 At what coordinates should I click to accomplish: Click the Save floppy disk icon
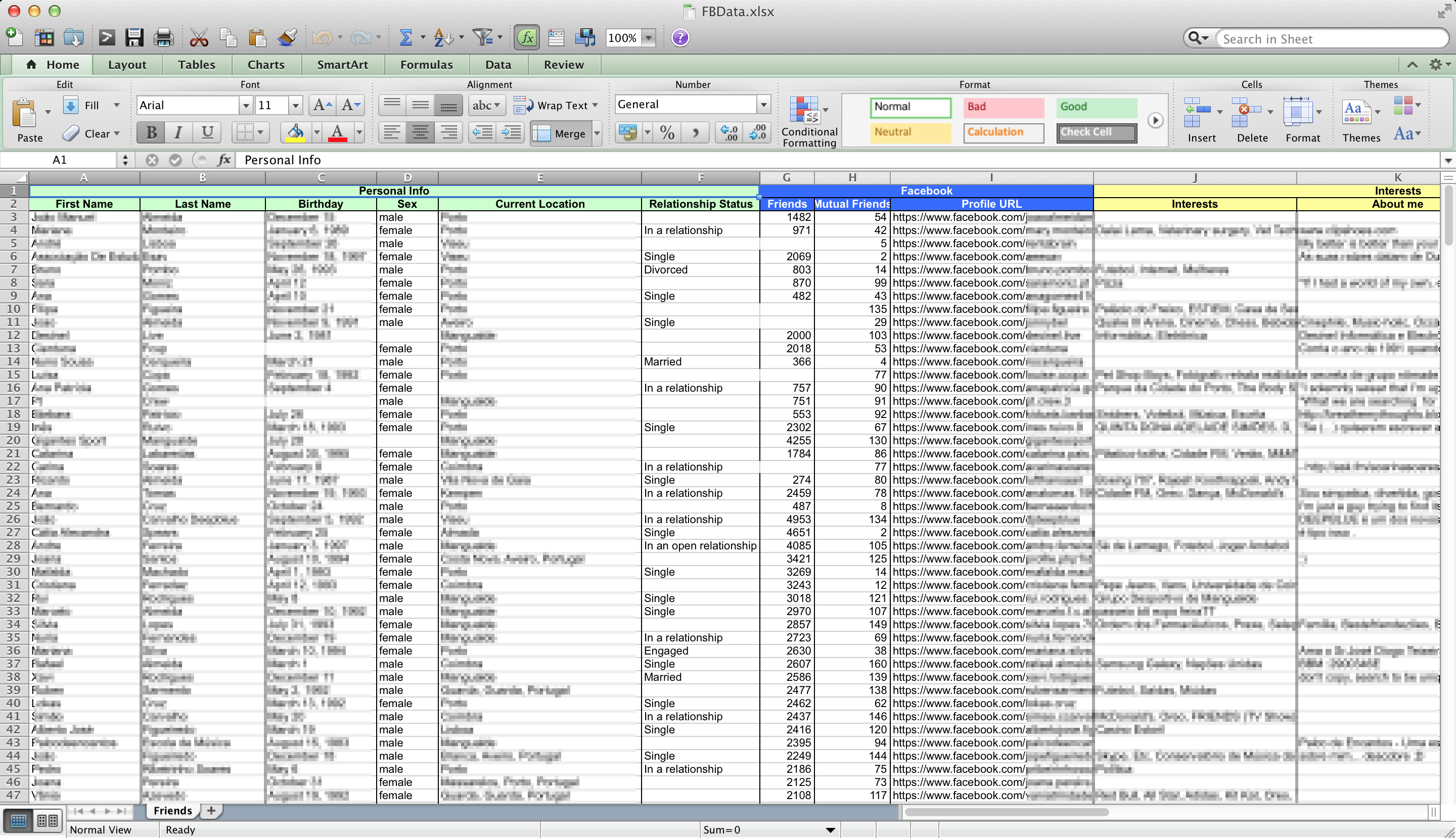pos(134,38)
